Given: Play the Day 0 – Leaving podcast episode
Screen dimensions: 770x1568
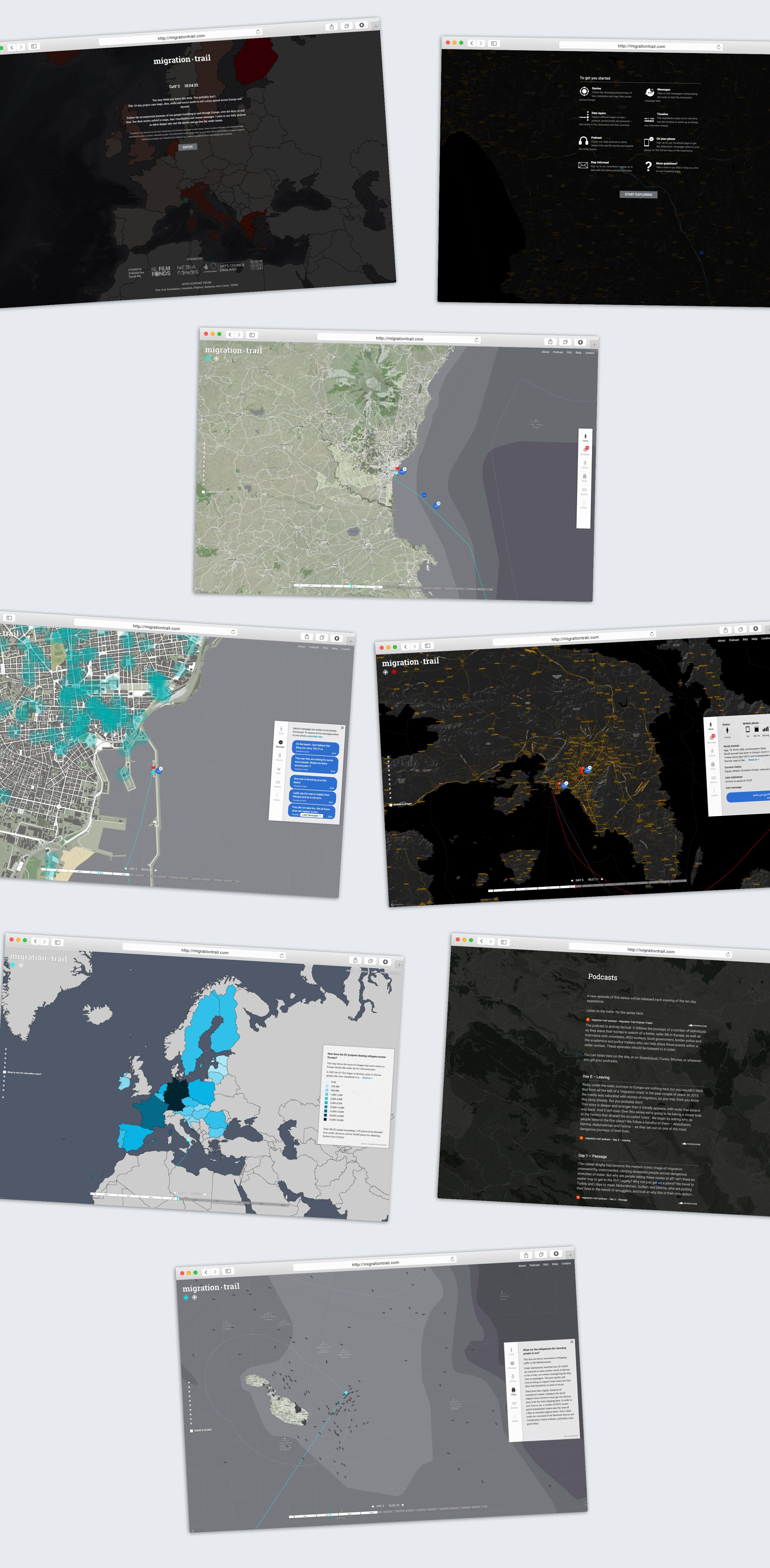Looking at the screenshot, I should click(x=582, y=1138).
